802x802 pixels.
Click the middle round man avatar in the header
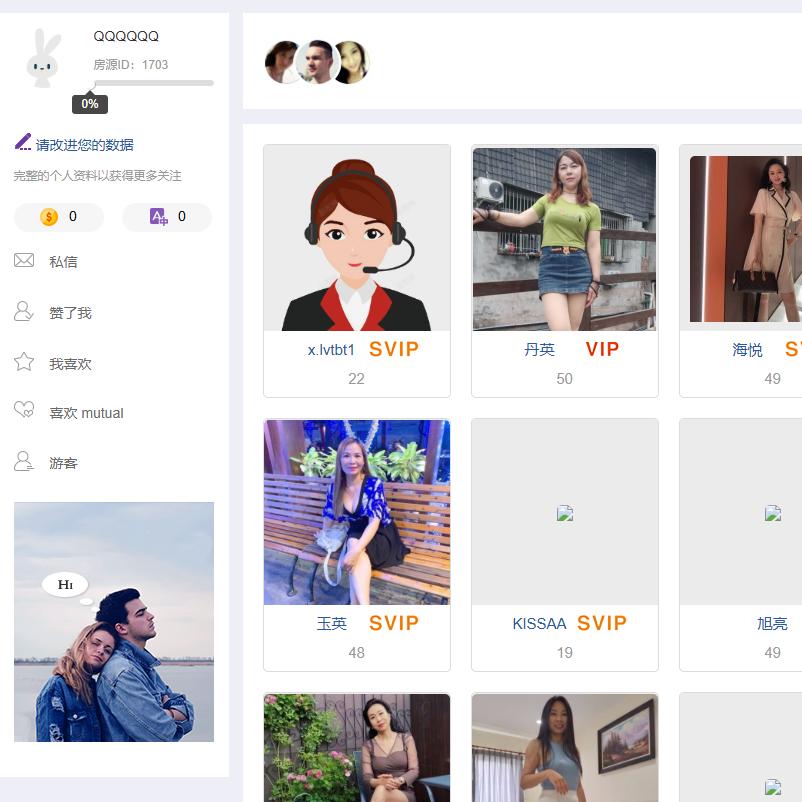[x=318, y=62]
